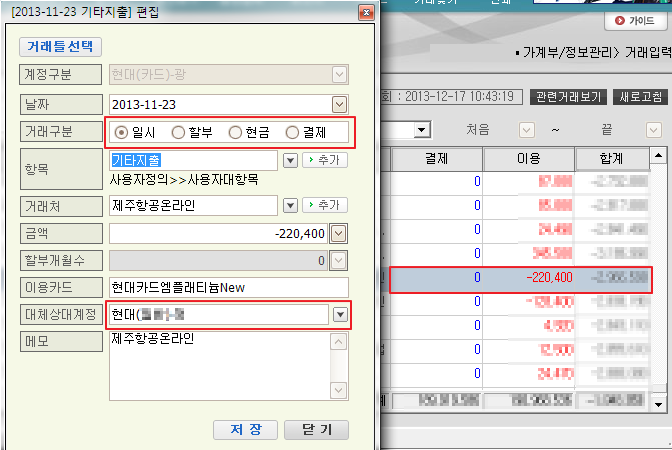Click the 결제 column header

[x=437, y=159]
